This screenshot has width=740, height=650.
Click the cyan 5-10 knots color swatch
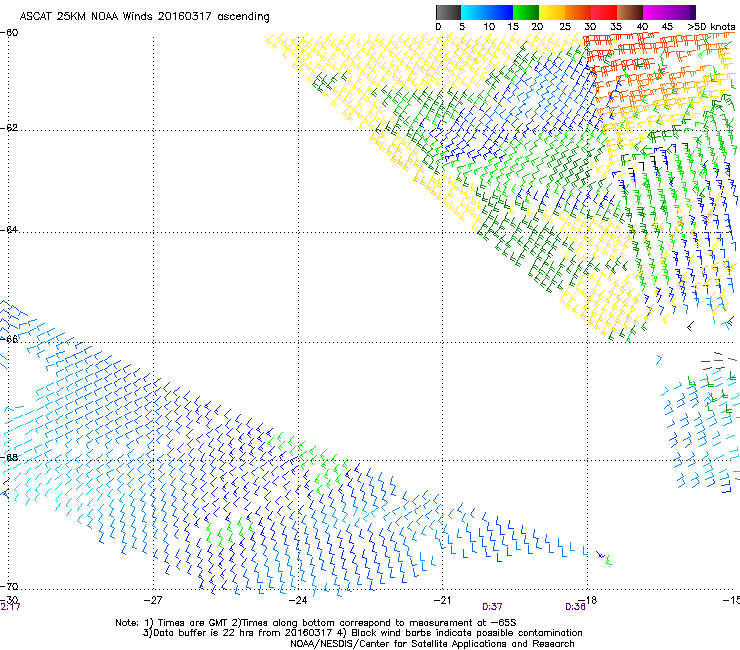pos(473,12)
